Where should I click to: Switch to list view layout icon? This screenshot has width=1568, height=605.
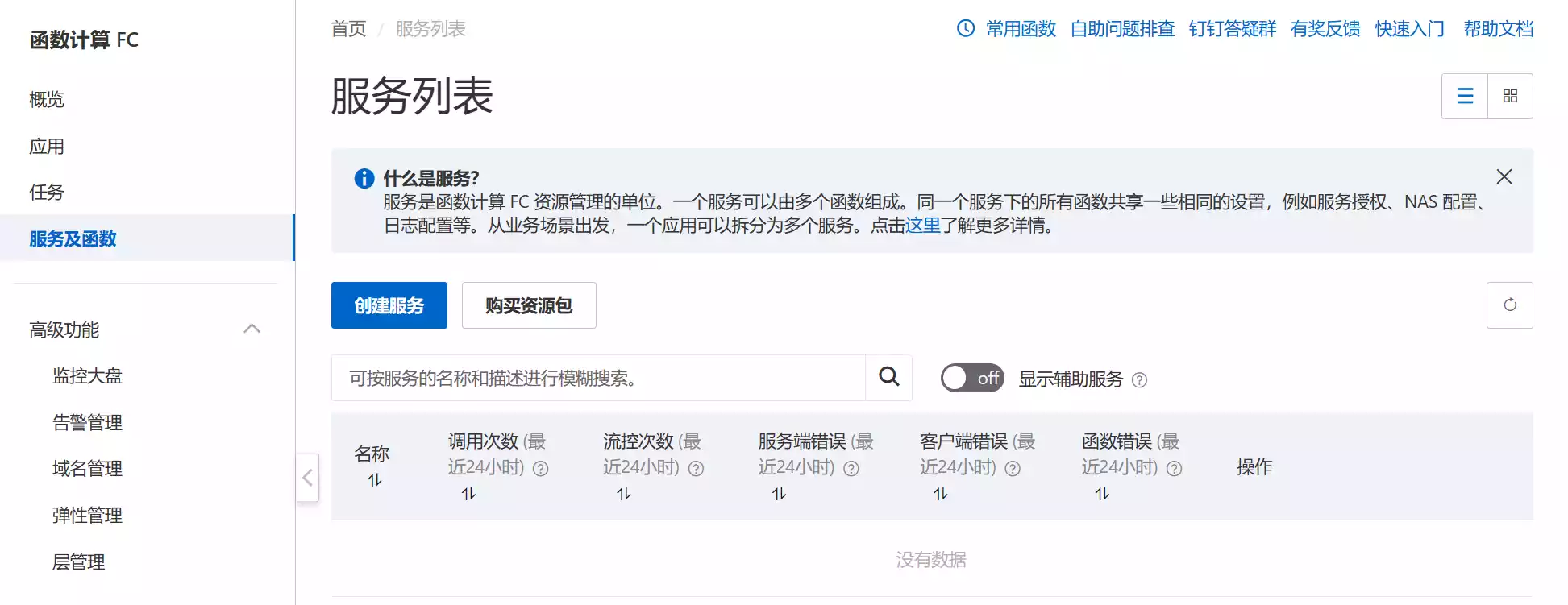(x=1465, y=96)
